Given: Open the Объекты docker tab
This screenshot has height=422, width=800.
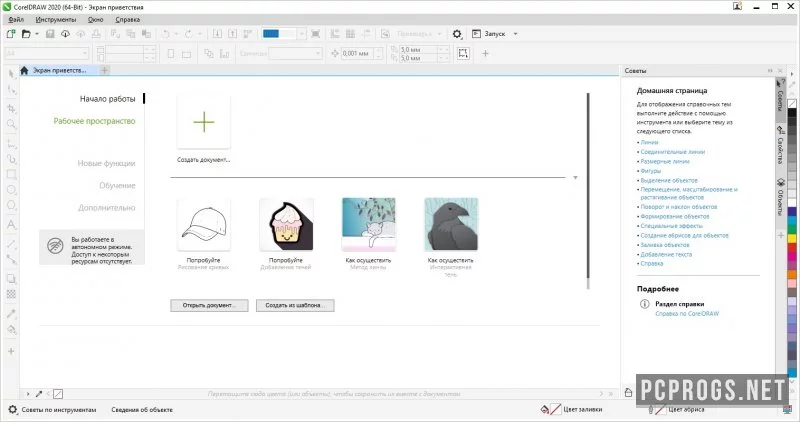Looking at the screenshot, I should 781,197.
